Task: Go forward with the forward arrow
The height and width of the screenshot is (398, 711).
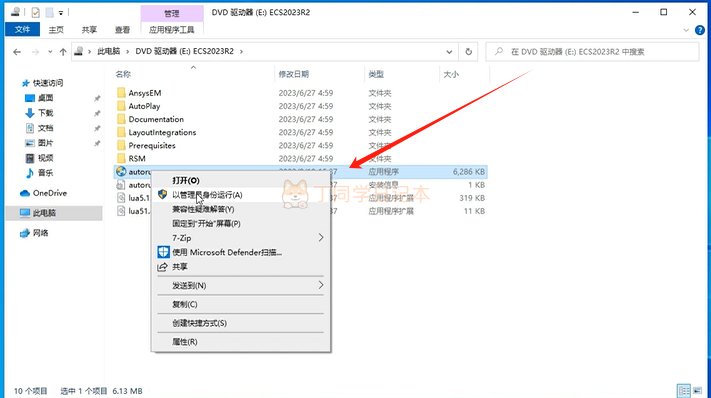Action: [35, 52]
